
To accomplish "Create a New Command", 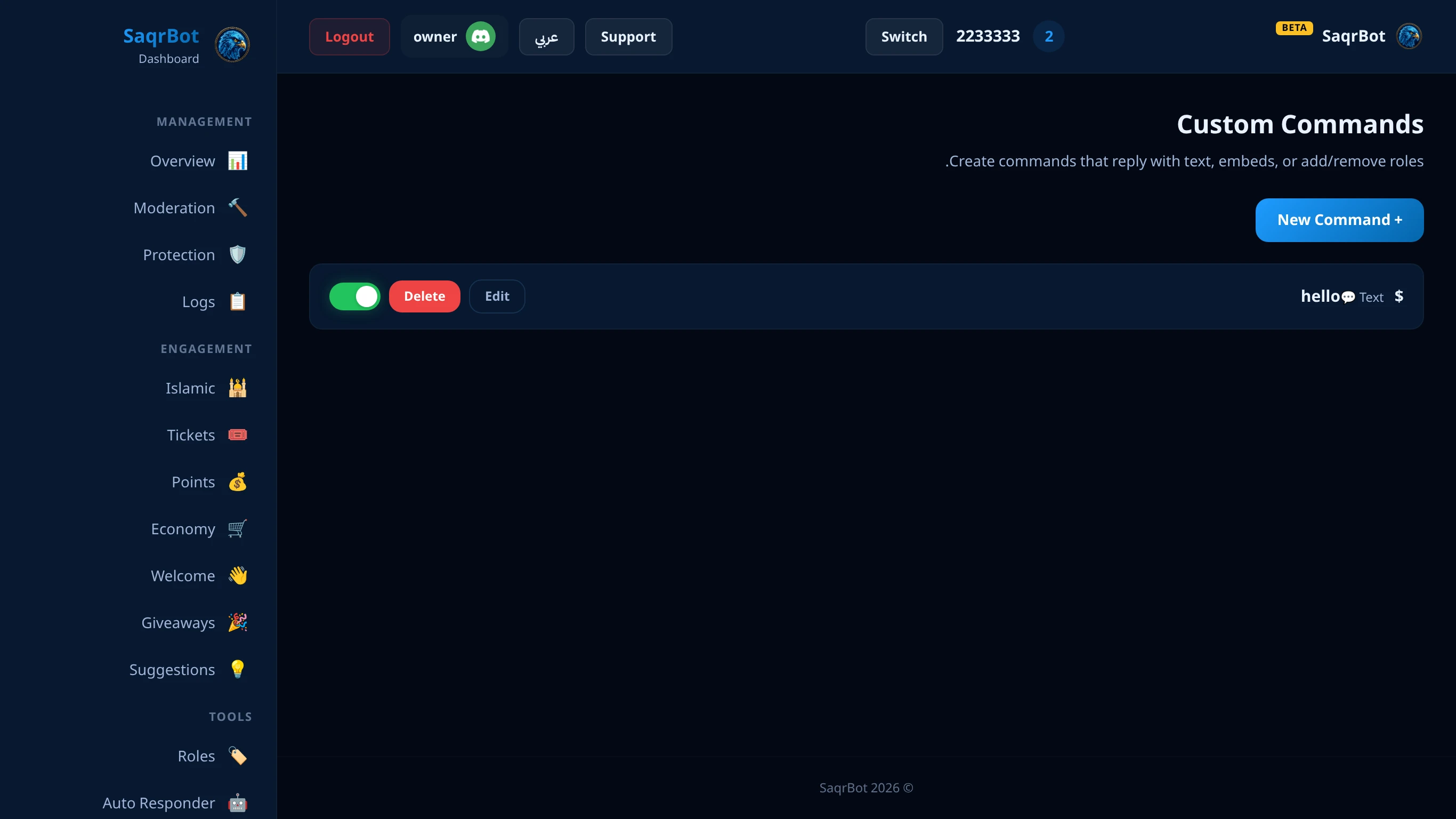I will pos(1339,220).
